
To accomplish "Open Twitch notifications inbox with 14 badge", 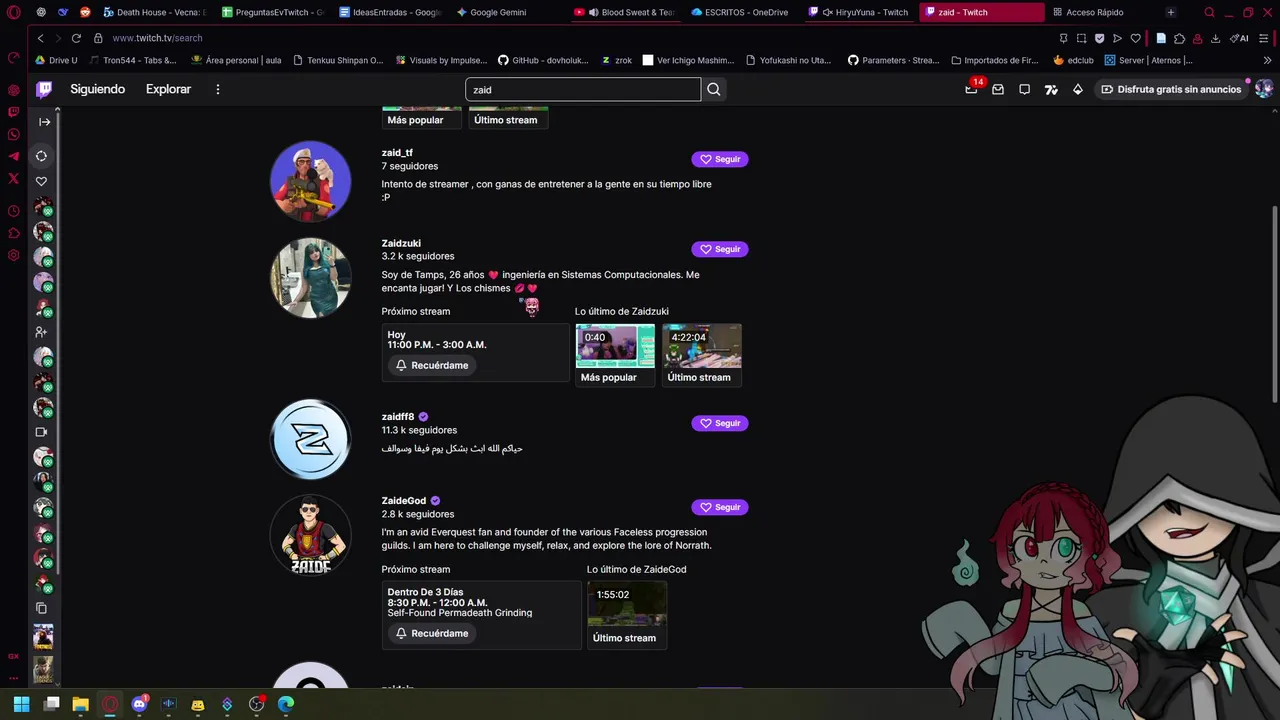I will tap(971, 89).
